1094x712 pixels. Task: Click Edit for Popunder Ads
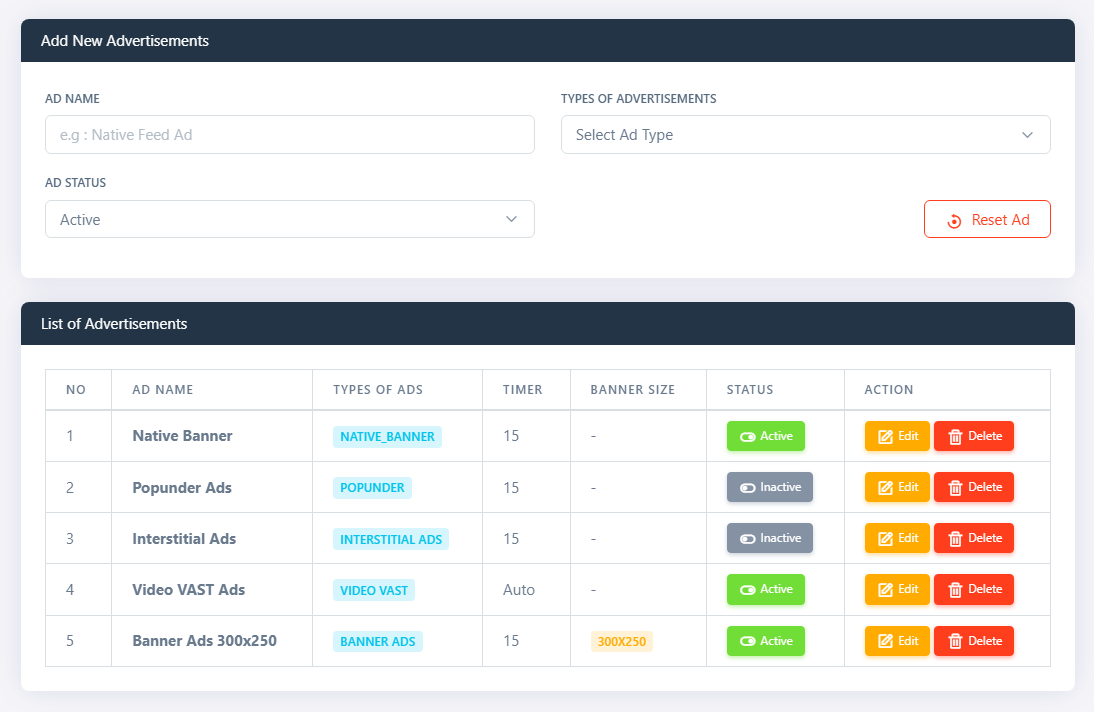tap(897, 487)
